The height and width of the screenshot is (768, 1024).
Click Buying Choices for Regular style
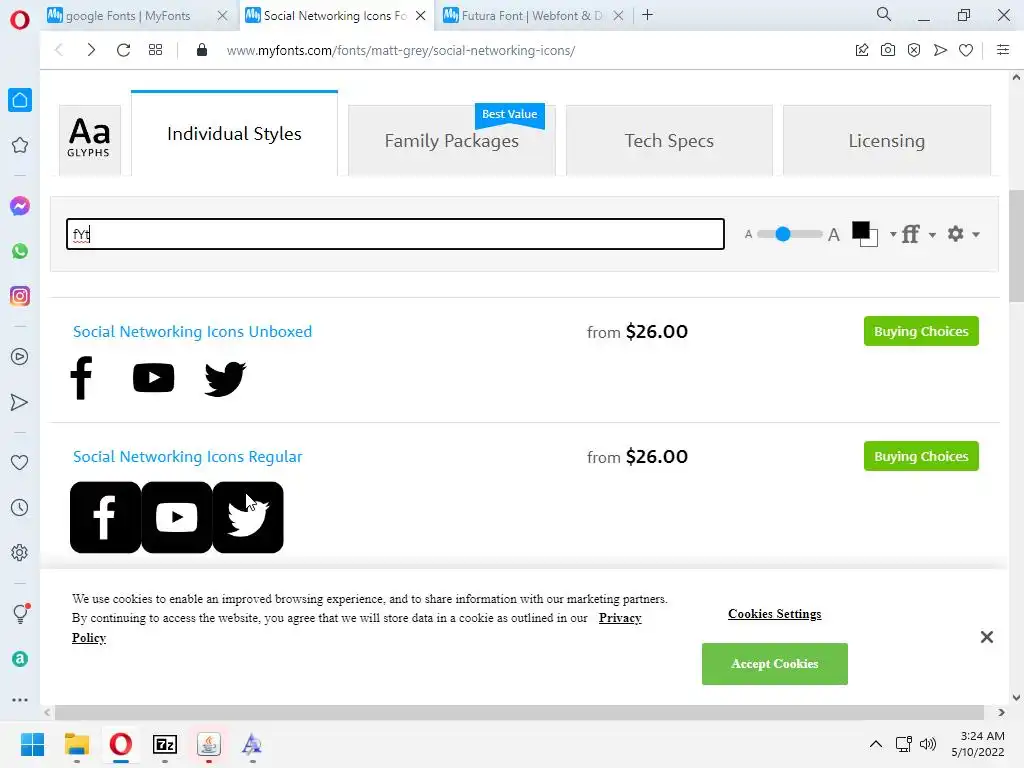[921, 456]
